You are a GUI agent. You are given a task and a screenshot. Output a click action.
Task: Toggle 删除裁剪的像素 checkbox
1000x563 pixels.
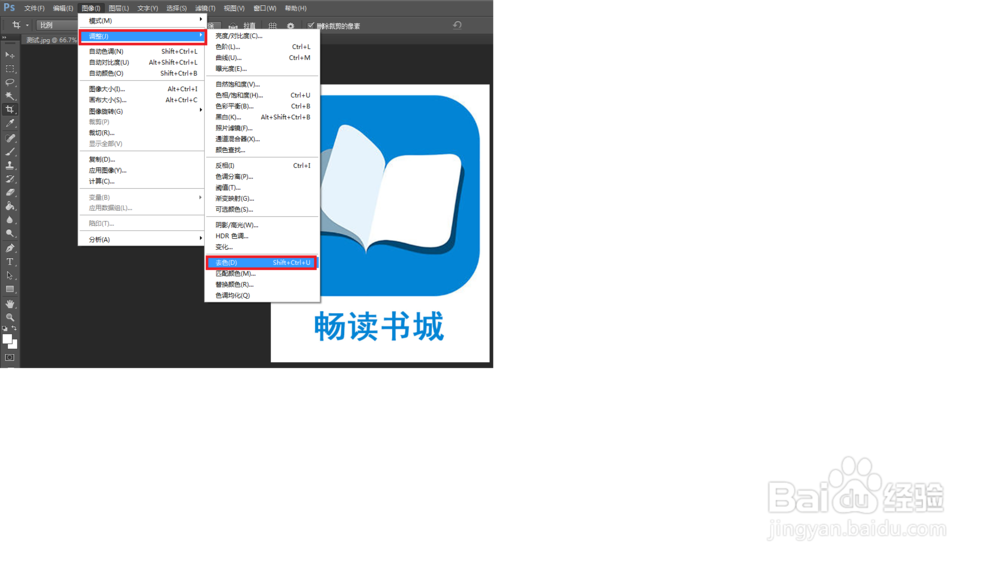coord(311,26)
